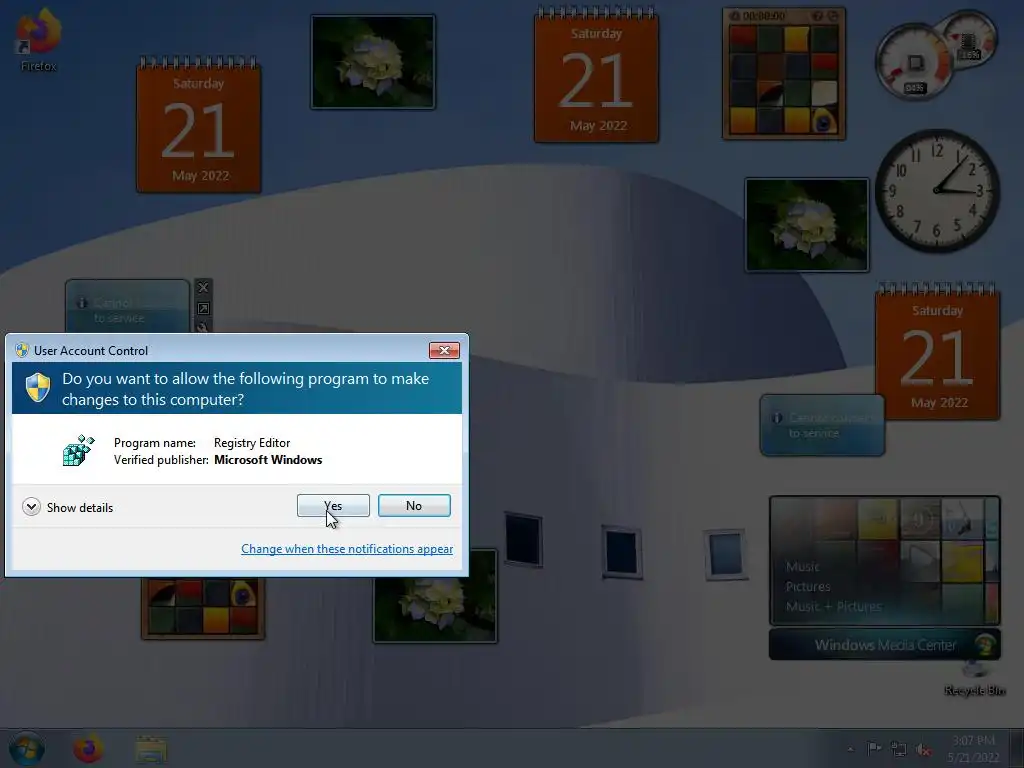Show hidden tray icons arrow
The image size is (1024, 768).
coord(850,749)
